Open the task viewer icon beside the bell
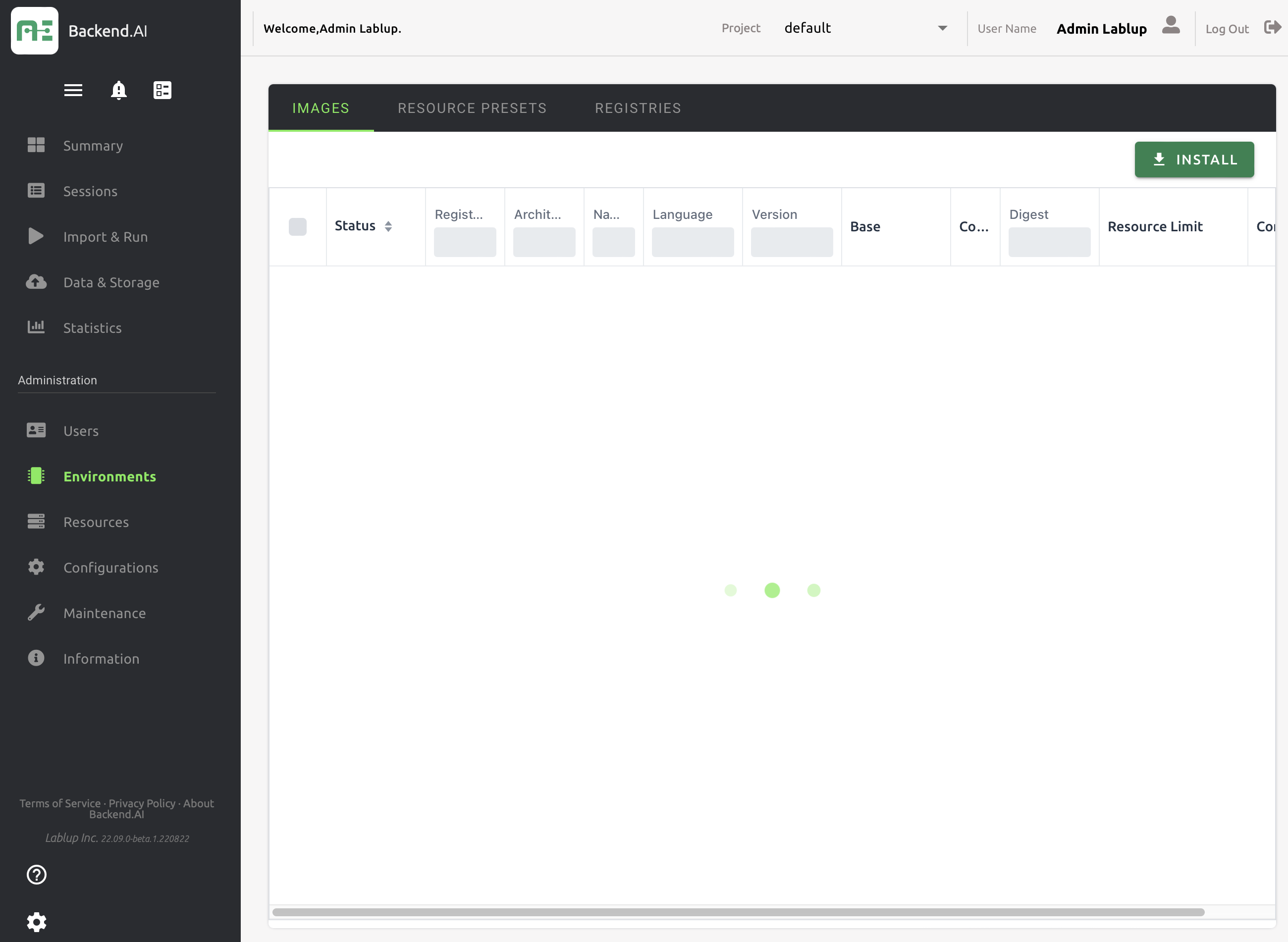This screenshot has width=1288, height=942. (x=161, y=90)
